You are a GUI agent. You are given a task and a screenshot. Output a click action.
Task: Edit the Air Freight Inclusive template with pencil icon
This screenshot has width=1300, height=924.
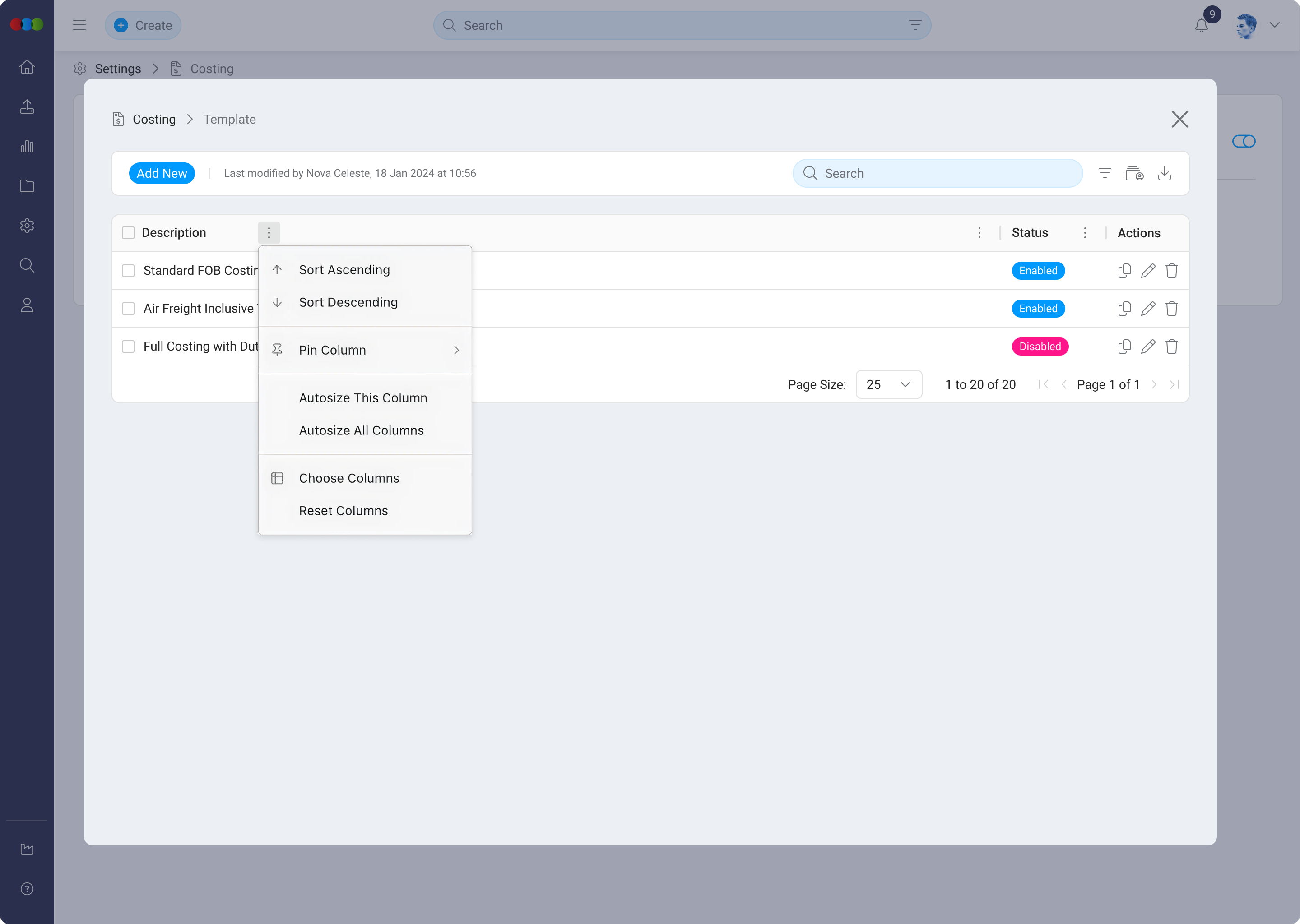click(x=1149, y=309)
